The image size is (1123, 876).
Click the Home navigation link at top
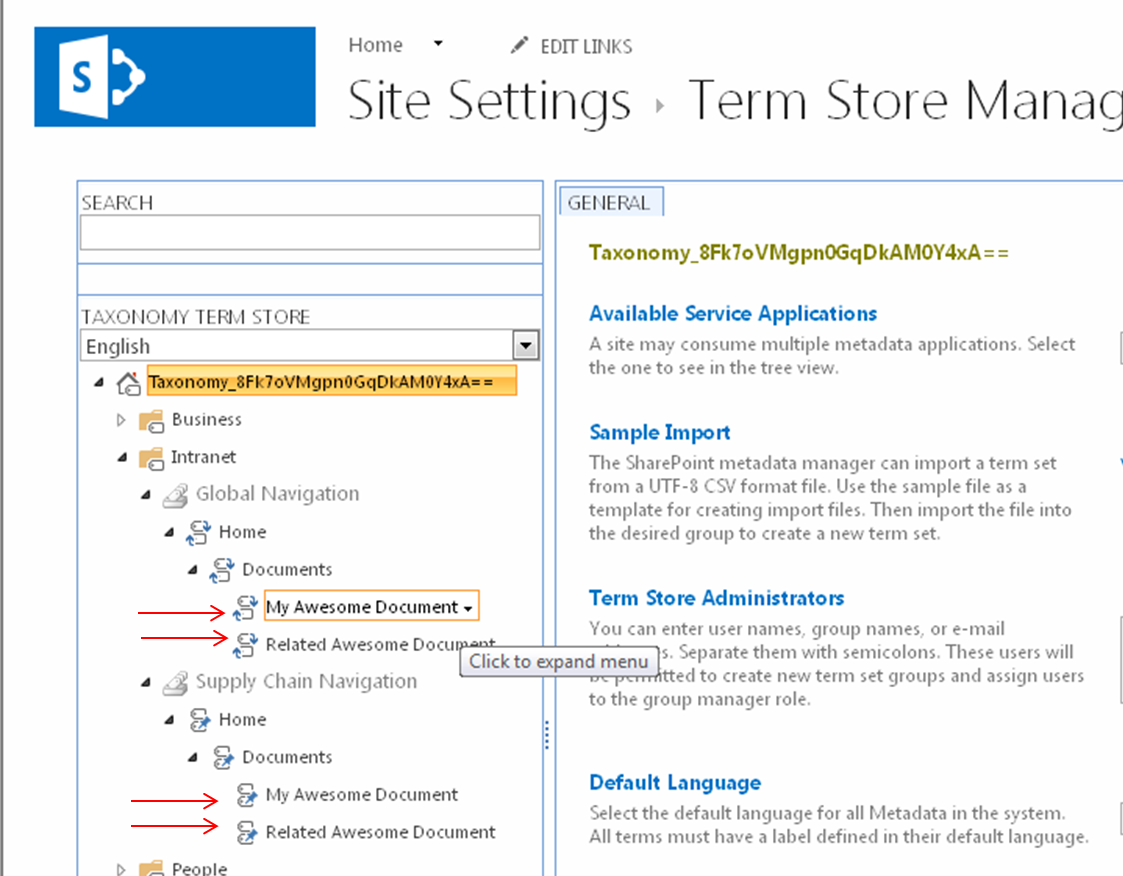(375, 45)
